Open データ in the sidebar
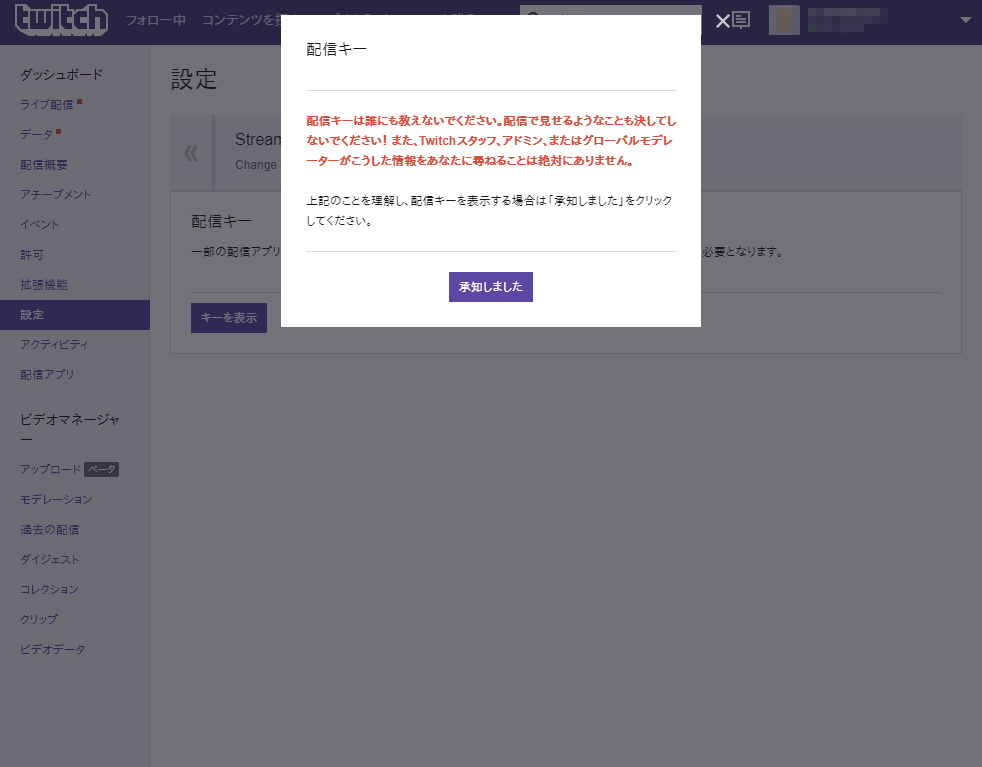This screenshot has width=982, height=767. [x=36, y=135]
